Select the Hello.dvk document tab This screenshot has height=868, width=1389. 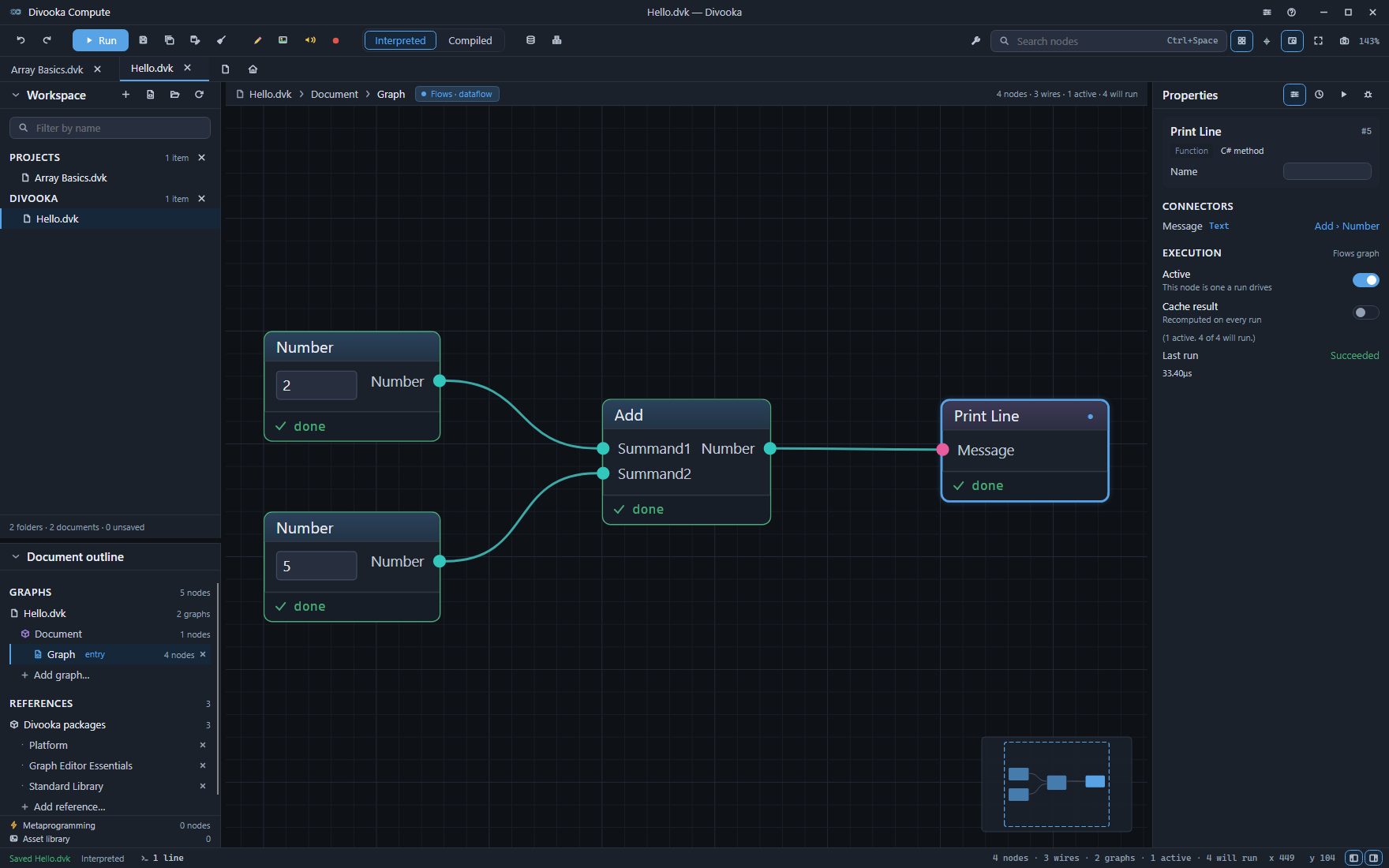click(x=152, y=69)
